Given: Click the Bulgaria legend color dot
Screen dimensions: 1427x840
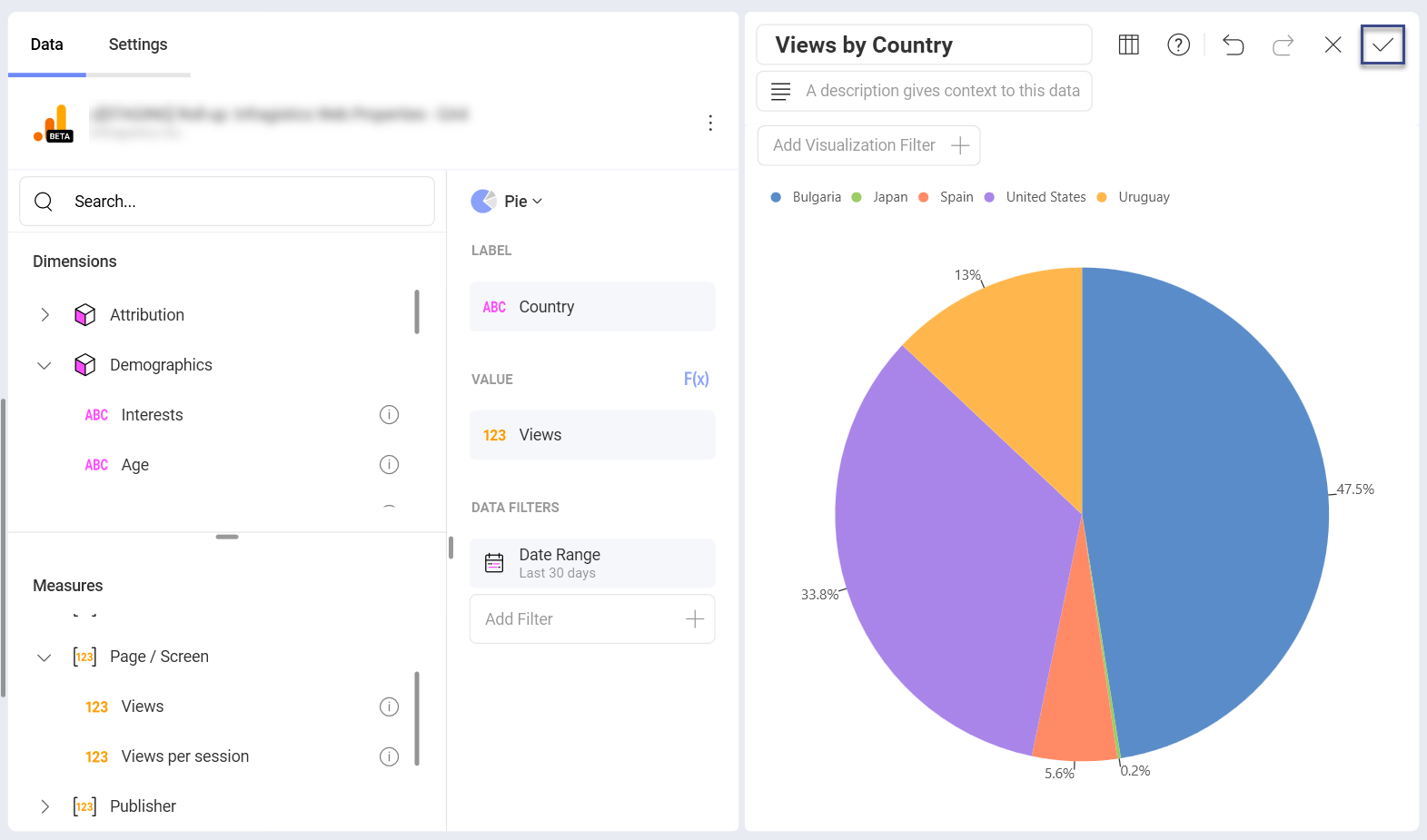Looking at the screenshot, I should 776,197.
